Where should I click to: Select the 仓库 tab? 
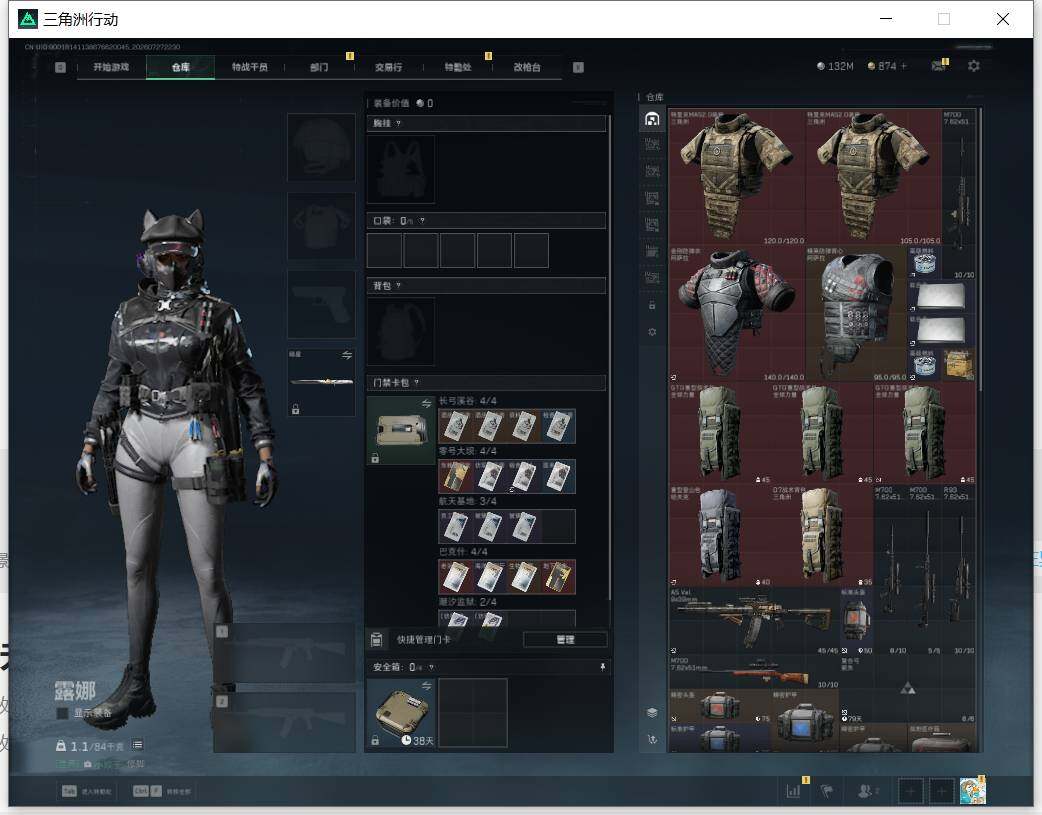181,67
